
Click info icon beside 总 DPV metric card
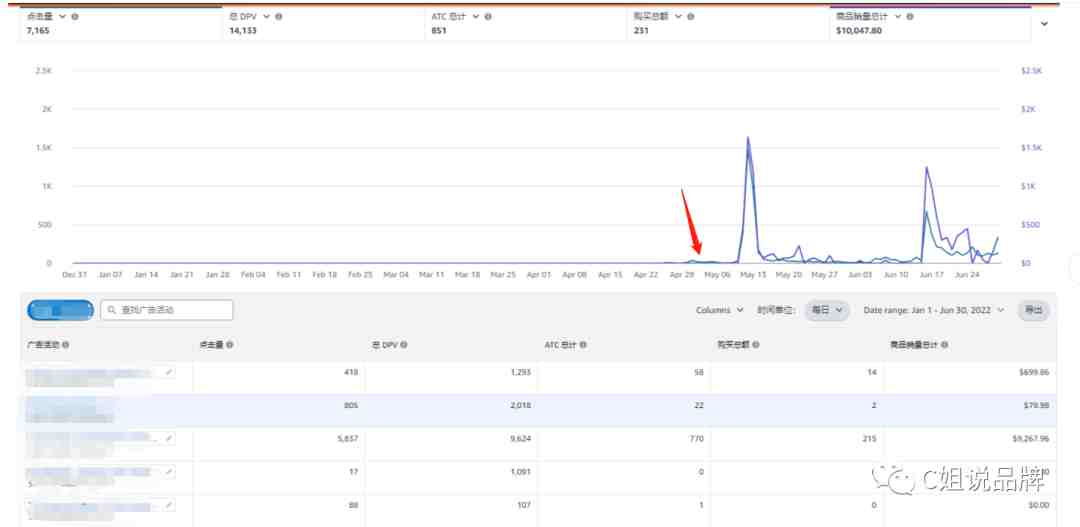point(279,17)
